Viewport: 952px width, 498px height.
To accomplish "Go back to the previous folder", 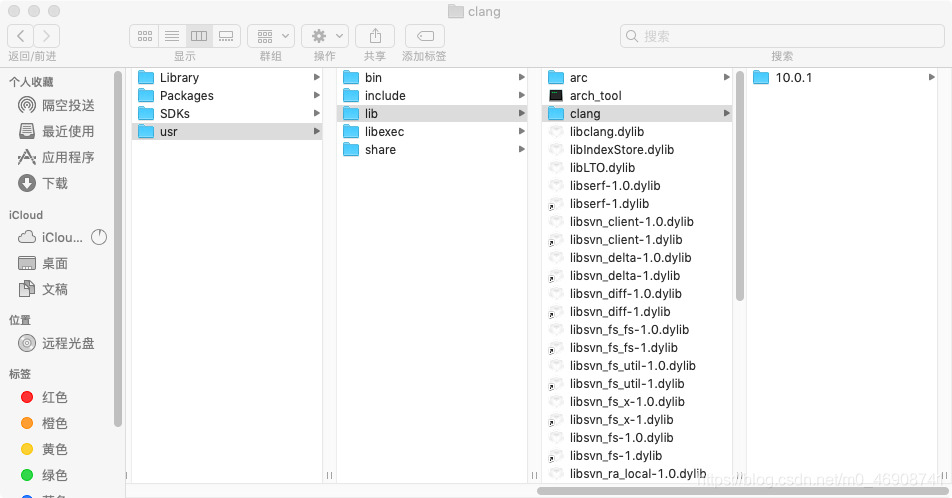I will 20,36.
